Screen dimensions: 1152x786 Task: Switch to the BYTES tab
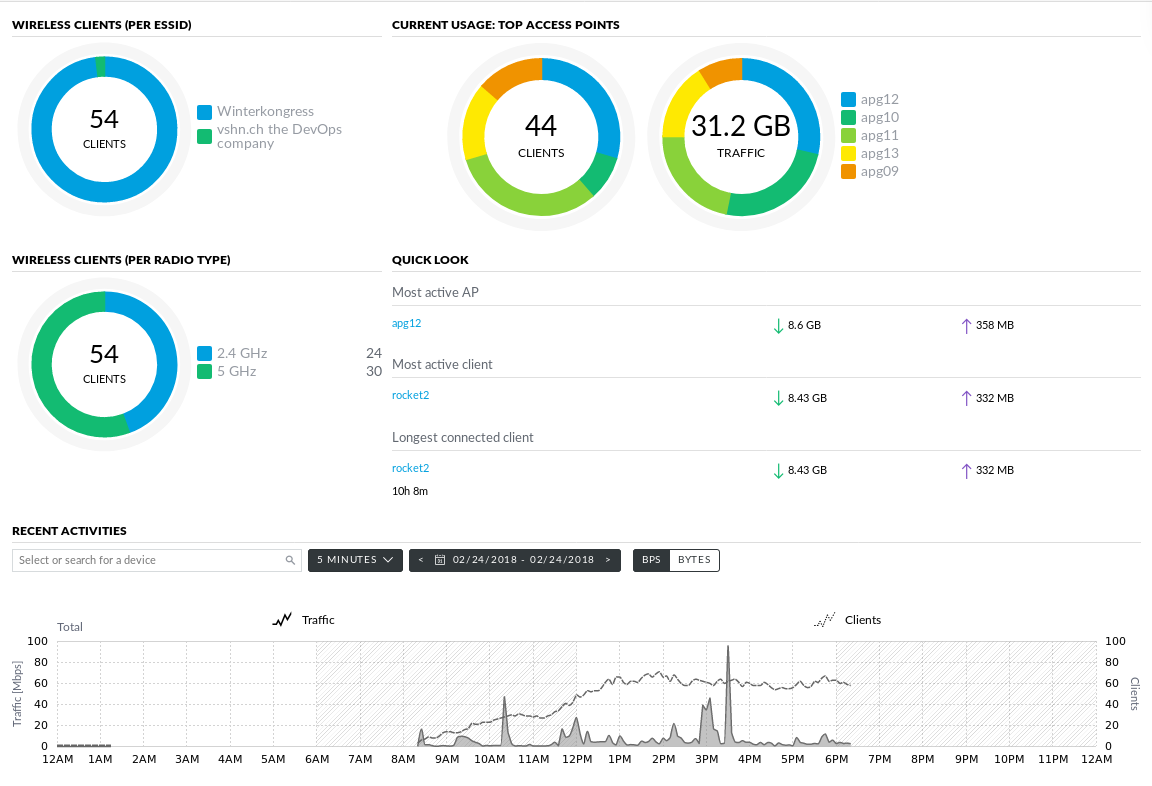(x=694, y=560)
